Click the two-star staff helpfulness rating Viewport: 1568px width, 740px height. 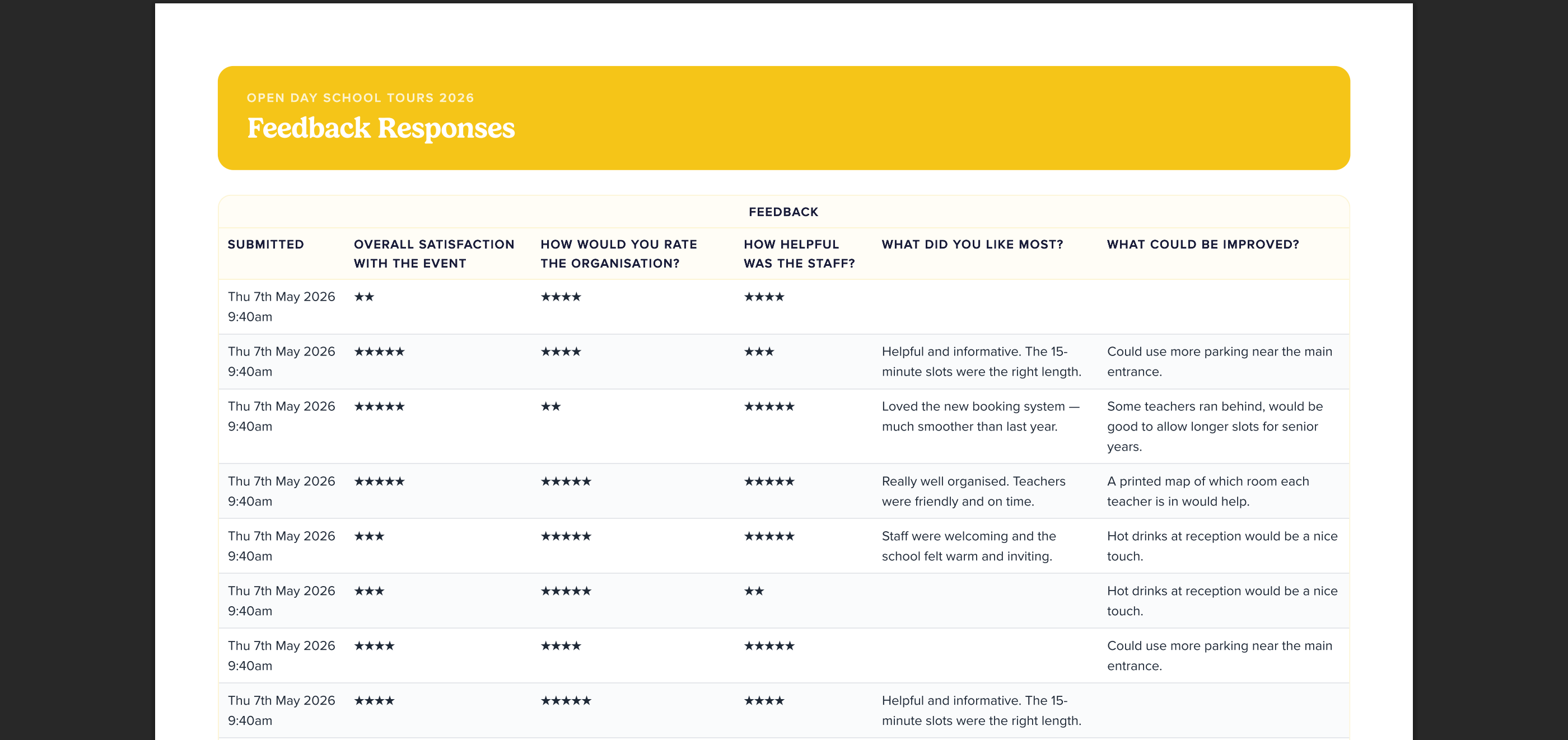pyautogui.click(x=754, y=591)
